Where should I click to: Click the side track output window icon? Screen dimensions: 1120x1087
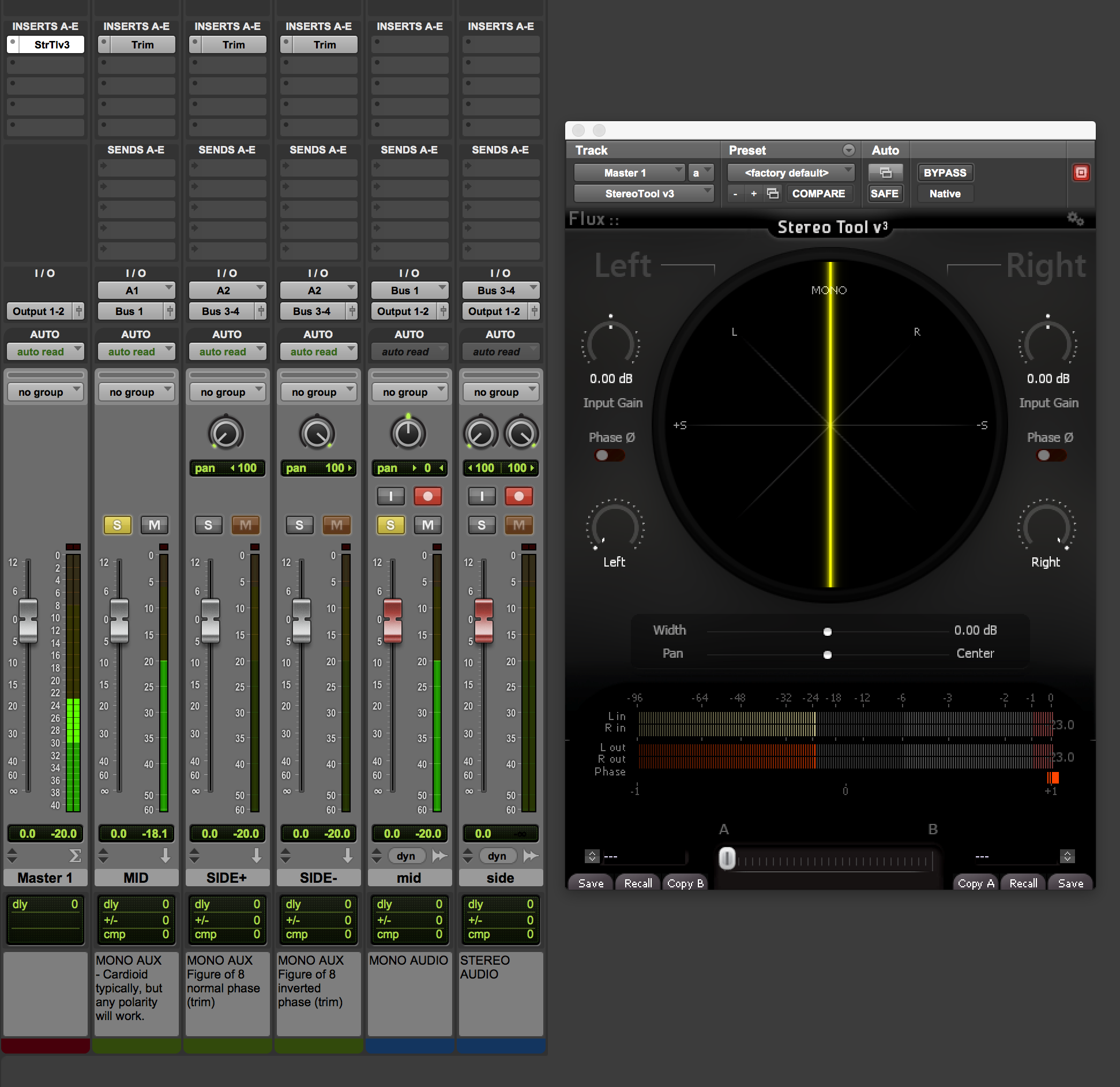(x=531, y=856)
